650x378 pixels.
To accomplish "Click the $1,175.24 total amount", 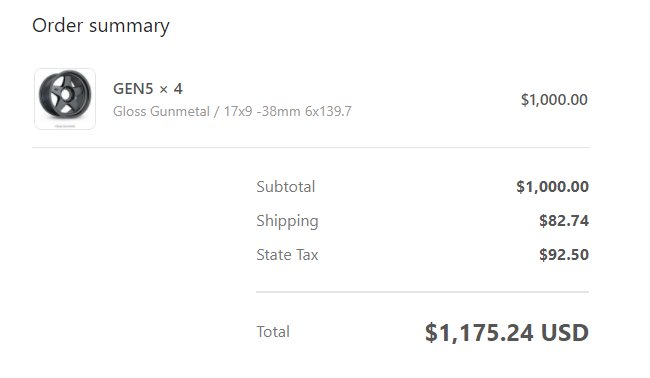I will pos(479,333).
